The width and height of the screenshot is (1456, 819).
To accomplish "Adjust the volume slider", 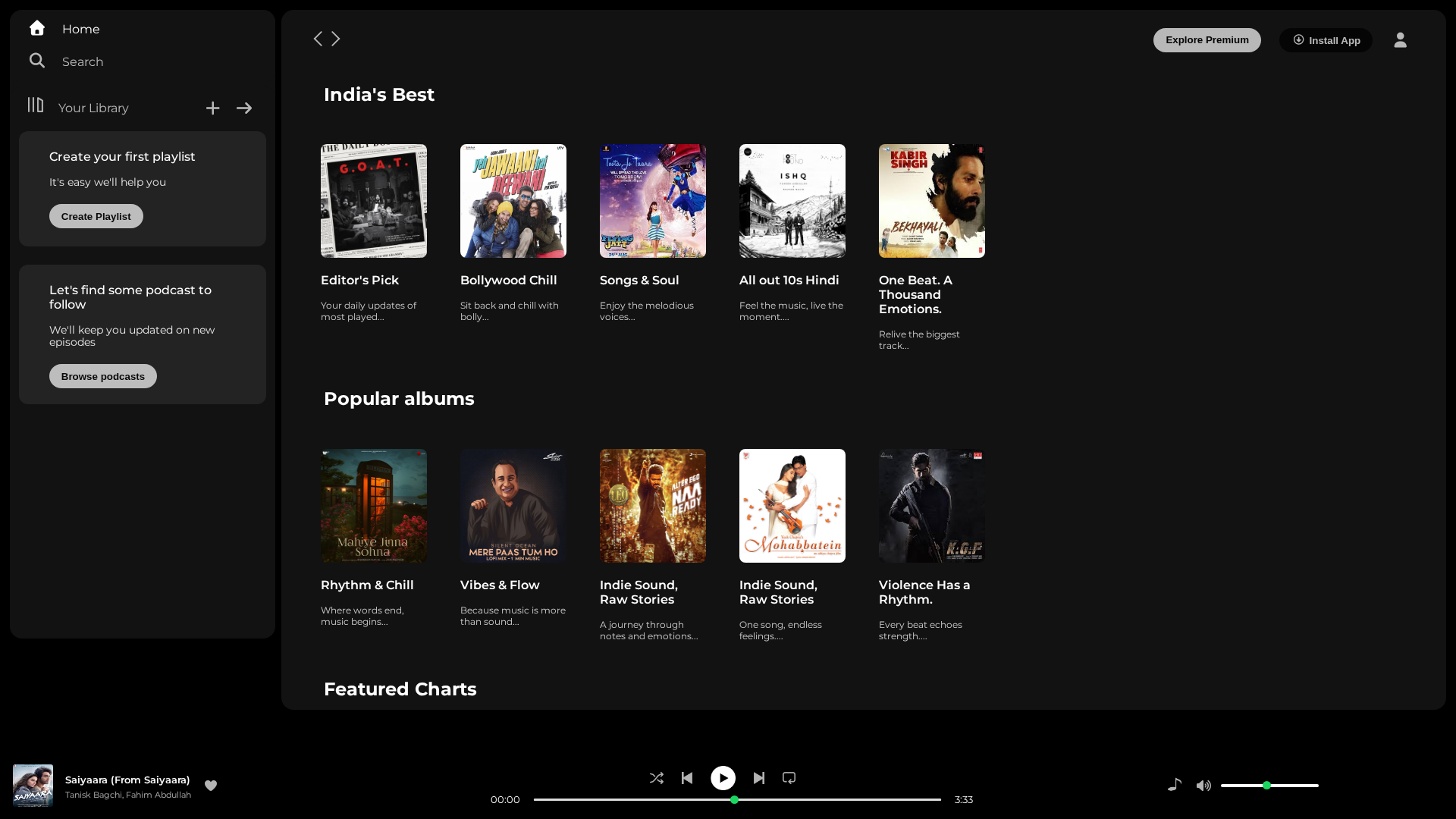I will (x=1269, y=786).
